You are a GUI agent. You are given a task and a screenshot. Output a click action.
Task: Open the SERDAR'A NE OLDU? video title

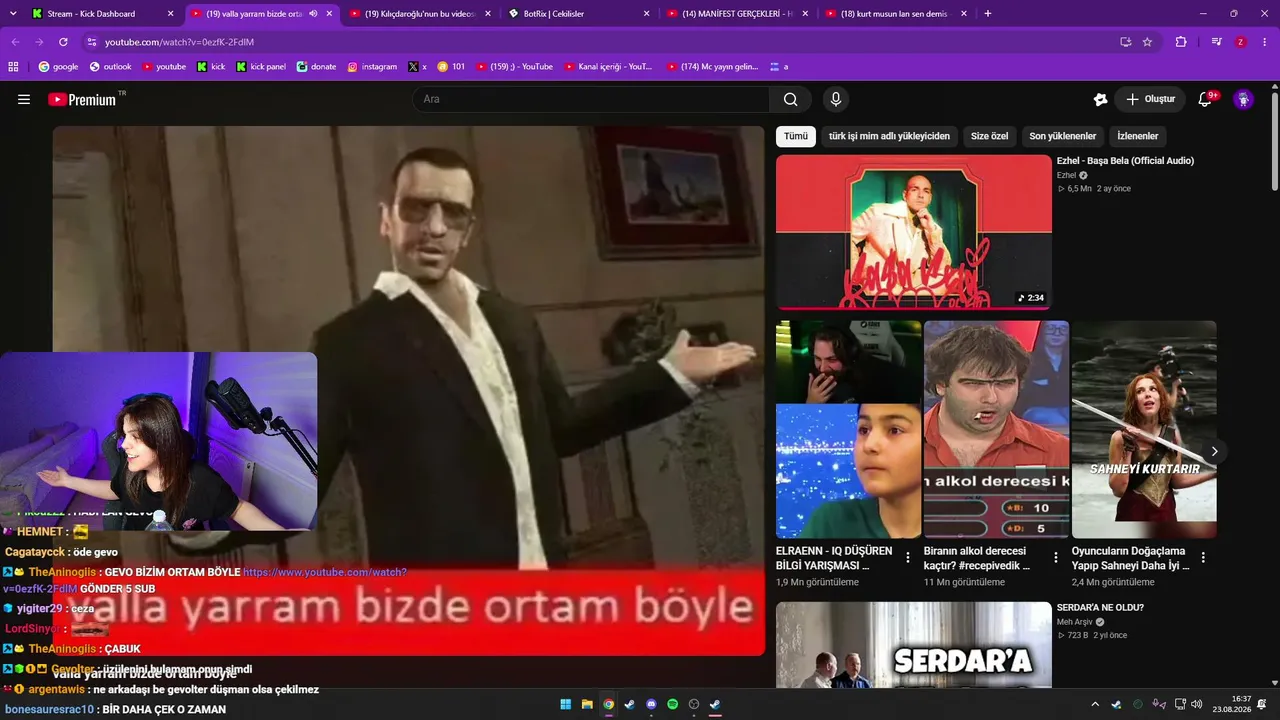coord(1100,607)
